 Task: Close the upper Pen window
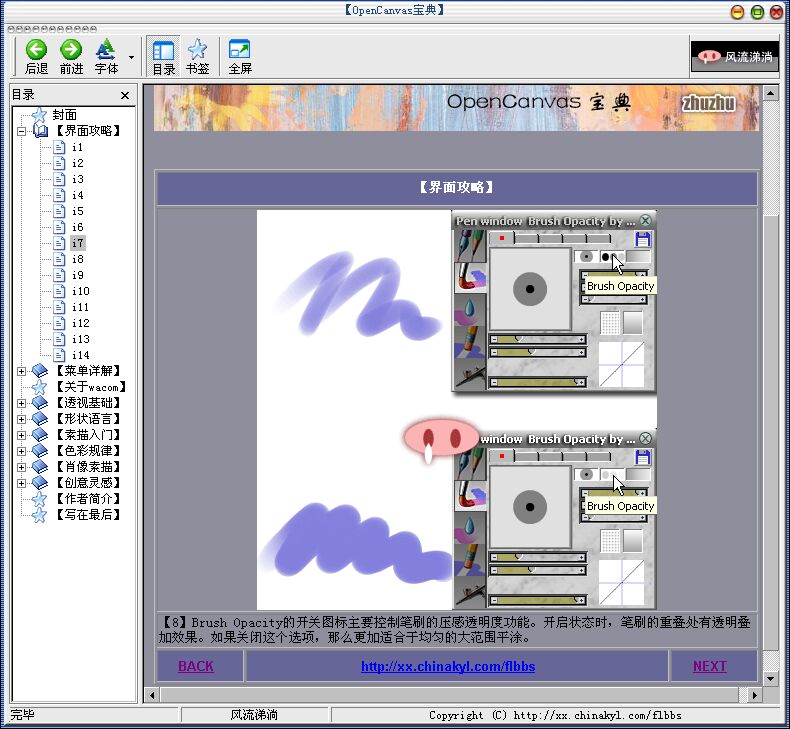click(645, 220)
